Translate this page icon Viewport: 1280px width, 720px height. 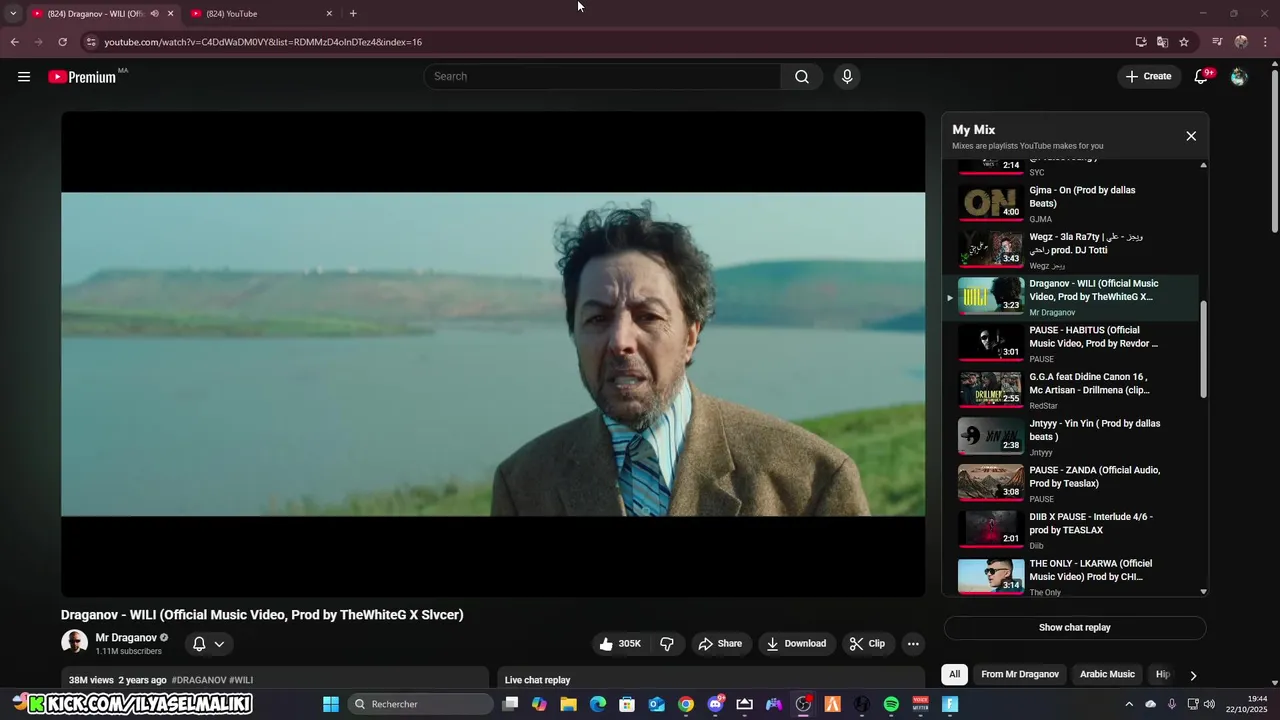click(x=1162, y=42)
